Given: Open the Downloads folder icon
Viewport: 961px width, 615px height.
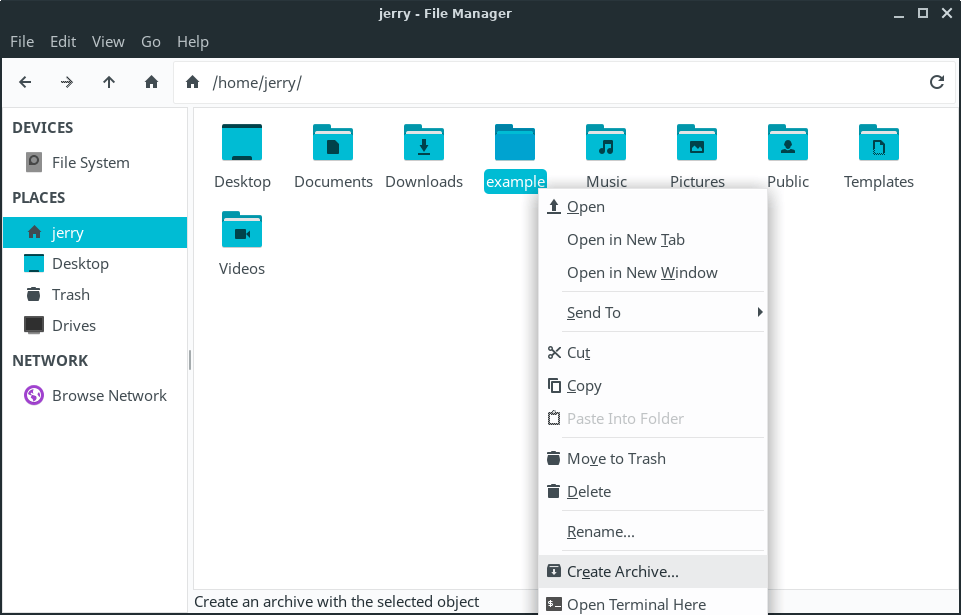Looking at the screenshot, I should [x=424, y=144].
